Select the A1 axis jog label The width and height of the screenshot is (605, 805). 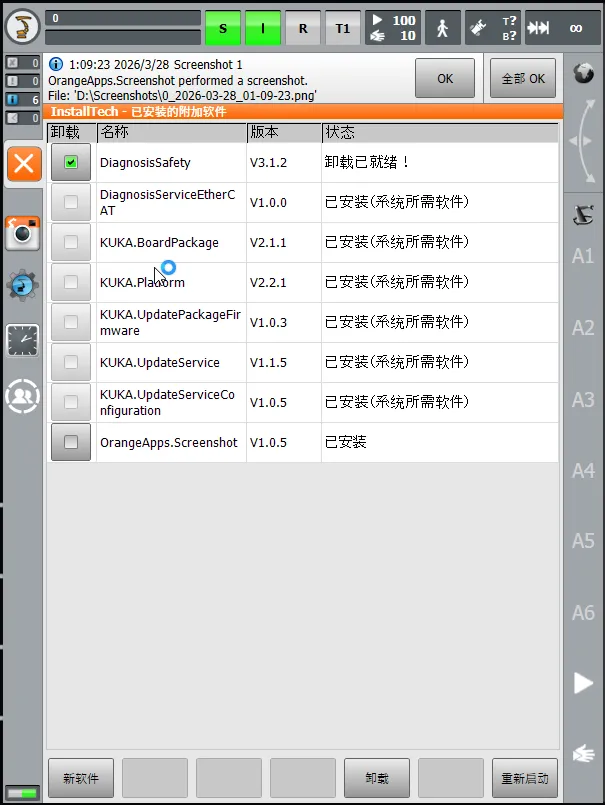coord(583,256)
